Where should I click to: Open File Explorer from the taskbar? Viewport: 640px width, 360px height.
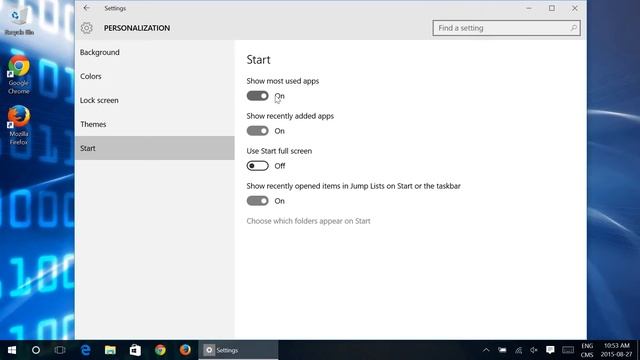click(x=110, y=350)
